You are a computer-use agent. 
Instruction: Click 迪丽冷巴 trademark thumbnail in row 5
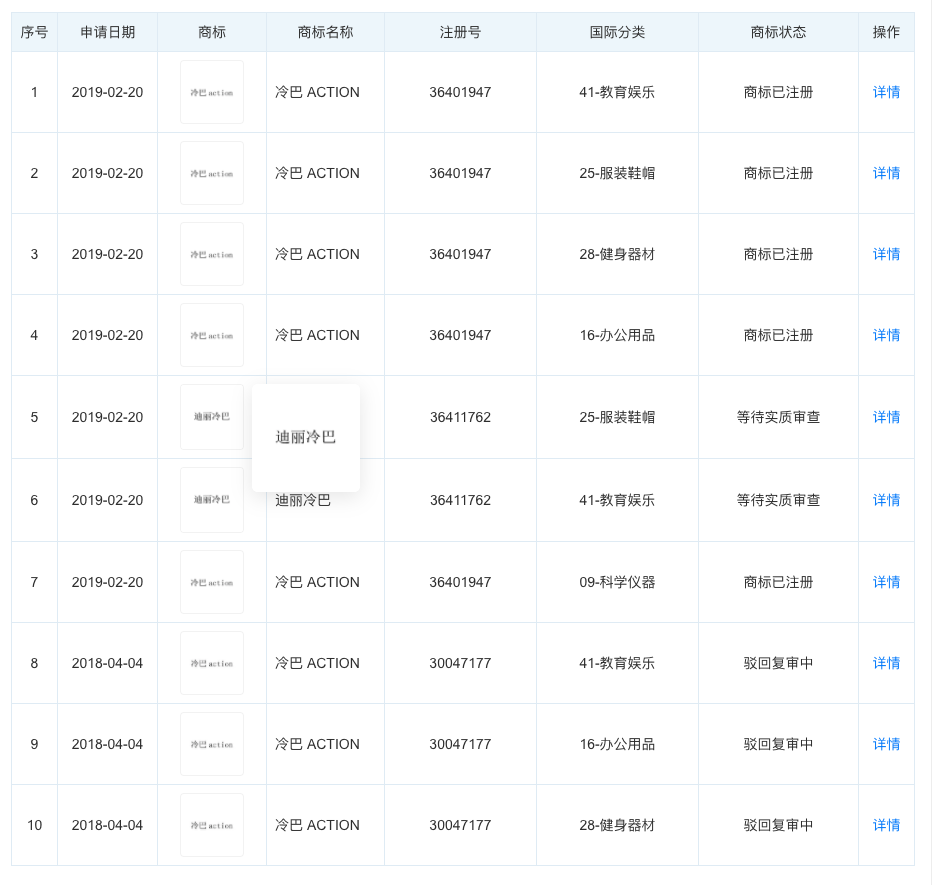pos(212,417)
